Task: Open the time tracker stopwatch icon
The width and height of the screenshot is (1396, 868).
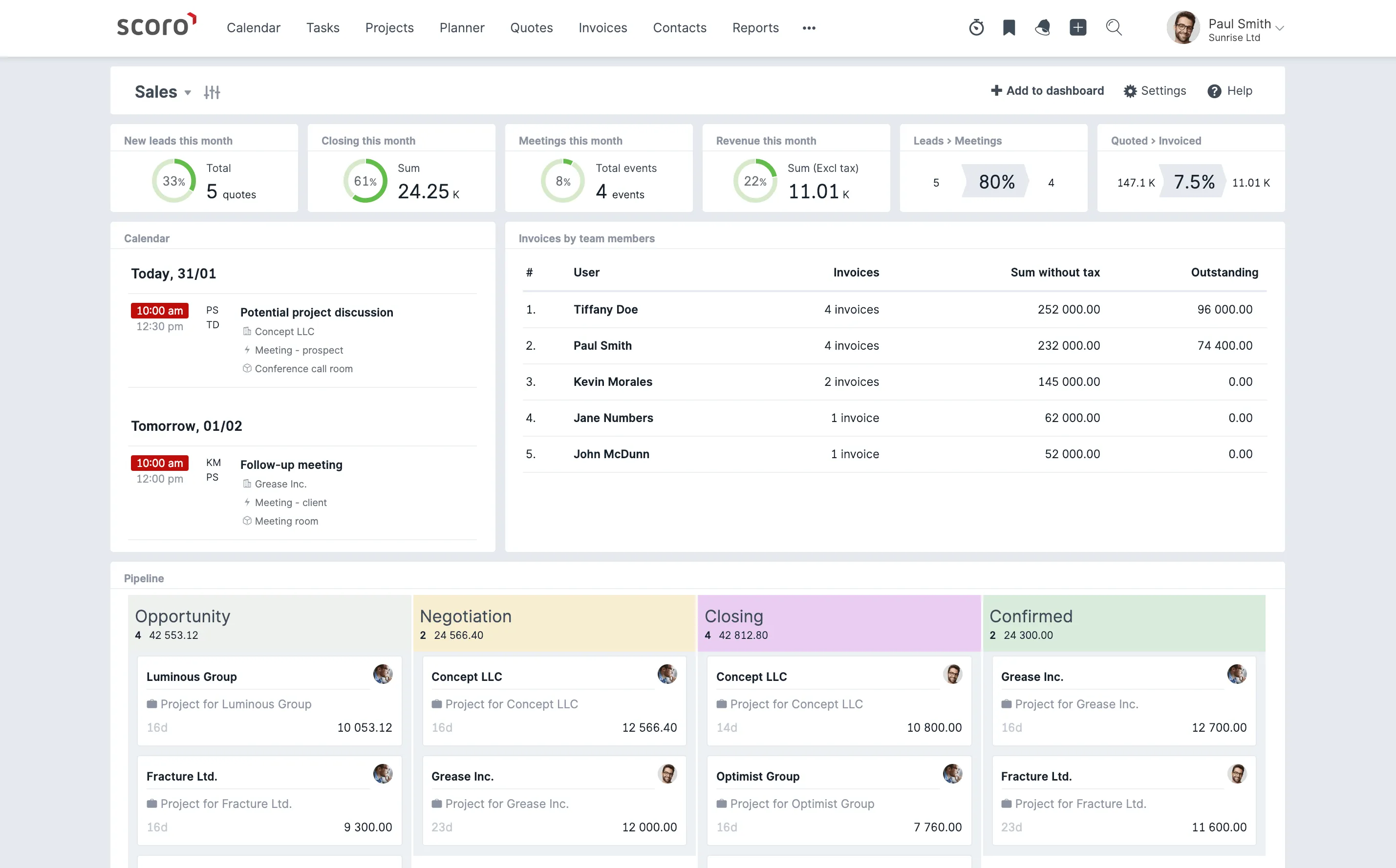Action: 976,27
